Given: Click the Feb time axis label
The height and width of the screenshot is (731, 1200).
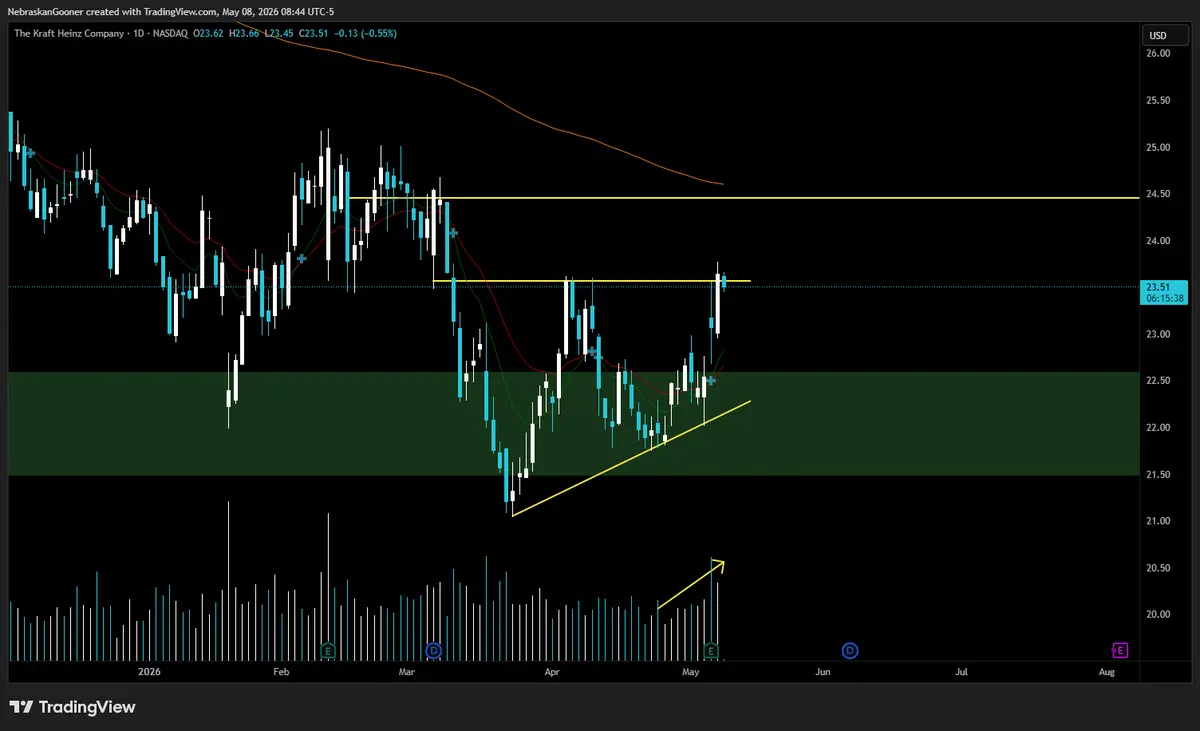Looking at the screenshot, I should coord(281,673).
